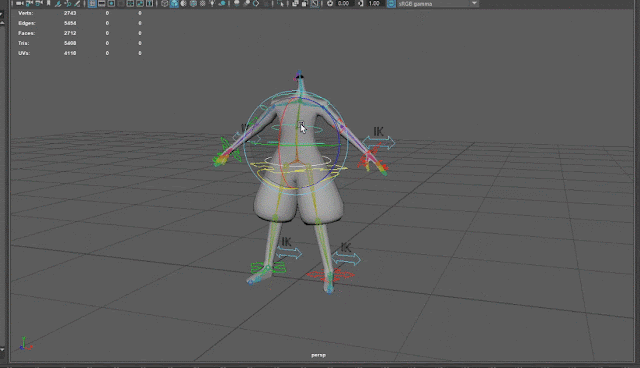This screenshot has width=640, height=368.
Task: Toggle the X-Ray Active Components icon
Action: click(304, 3)
